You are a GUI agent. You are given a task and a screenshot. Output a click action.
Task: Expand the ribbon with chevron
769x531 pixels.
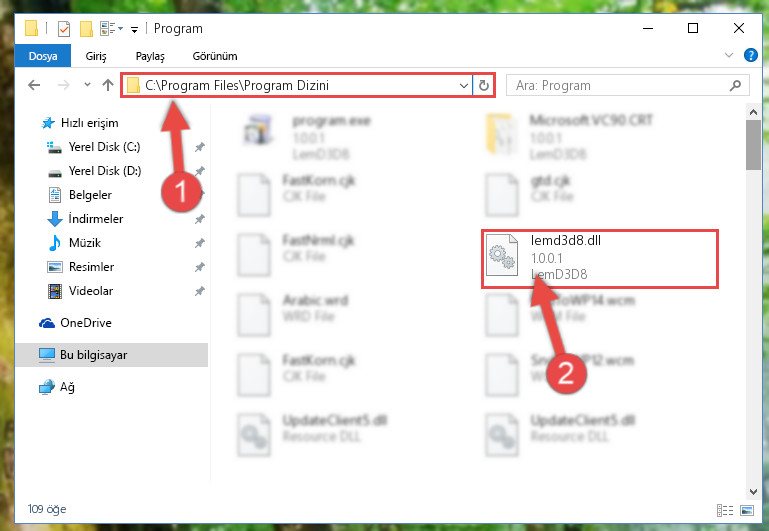pyautogui.click(x=729, y=55)
